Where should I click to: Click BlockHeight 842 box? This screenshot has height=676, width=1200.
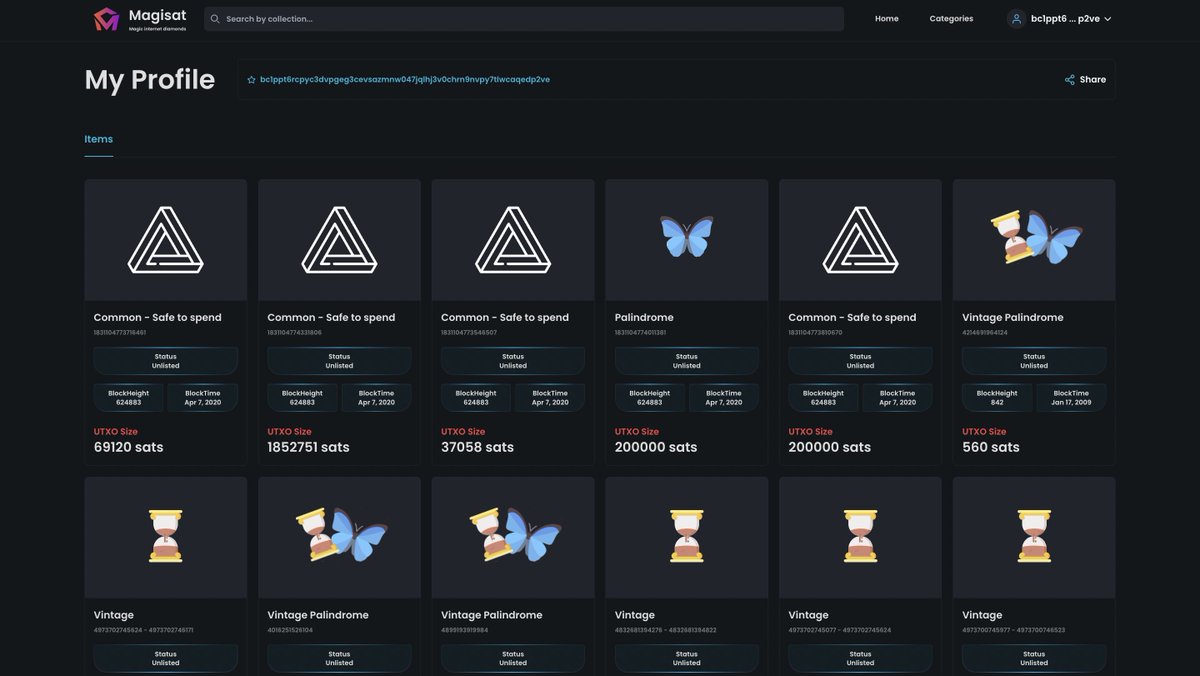[x=997, y=398]
